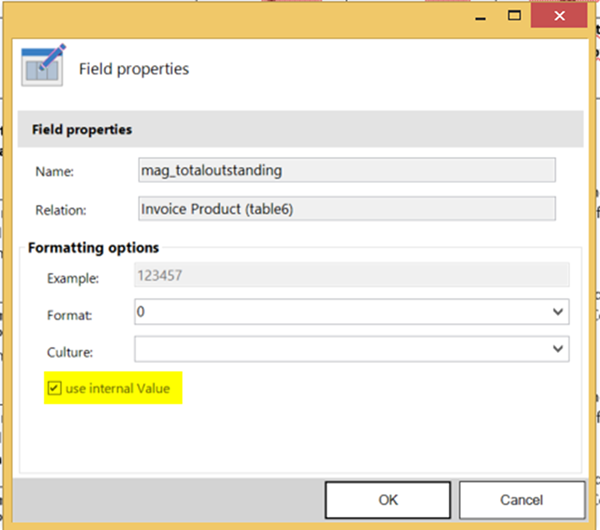
Task: Click the Culture: label
Action: (x=69, y=352)
